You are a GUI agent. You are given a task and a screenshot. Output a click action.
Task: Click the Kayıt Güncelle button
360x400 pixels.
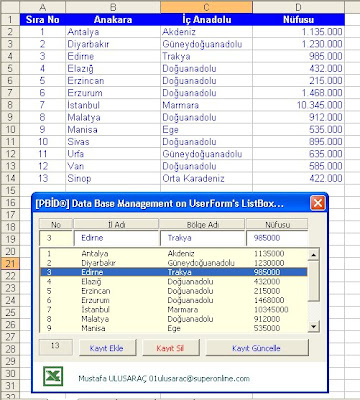(x=257, y=348)
